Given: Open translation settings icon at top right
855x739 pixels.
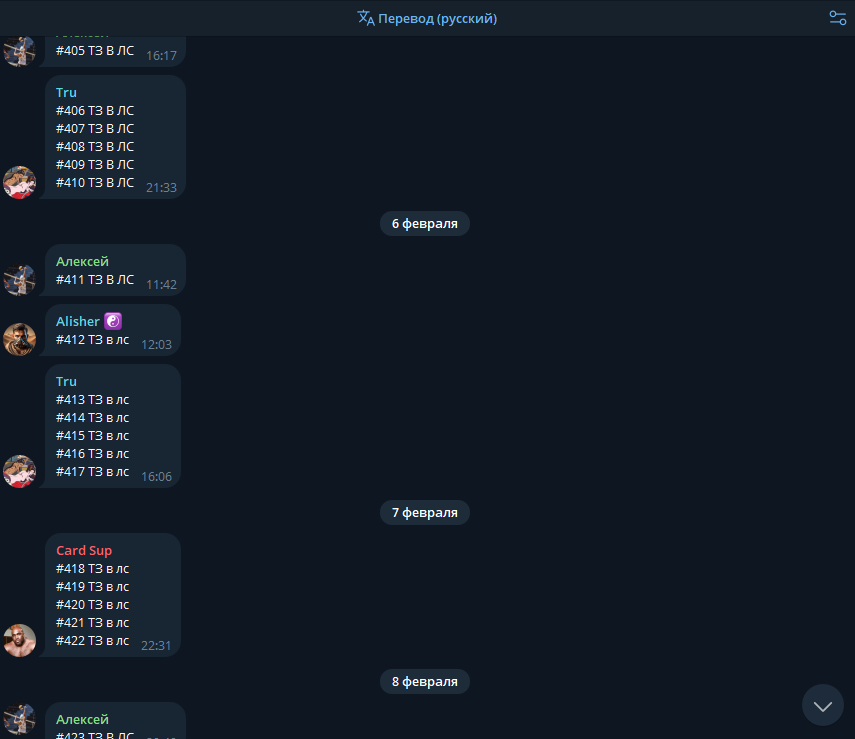Looking at the screenshot, I should tap(838, 18).
